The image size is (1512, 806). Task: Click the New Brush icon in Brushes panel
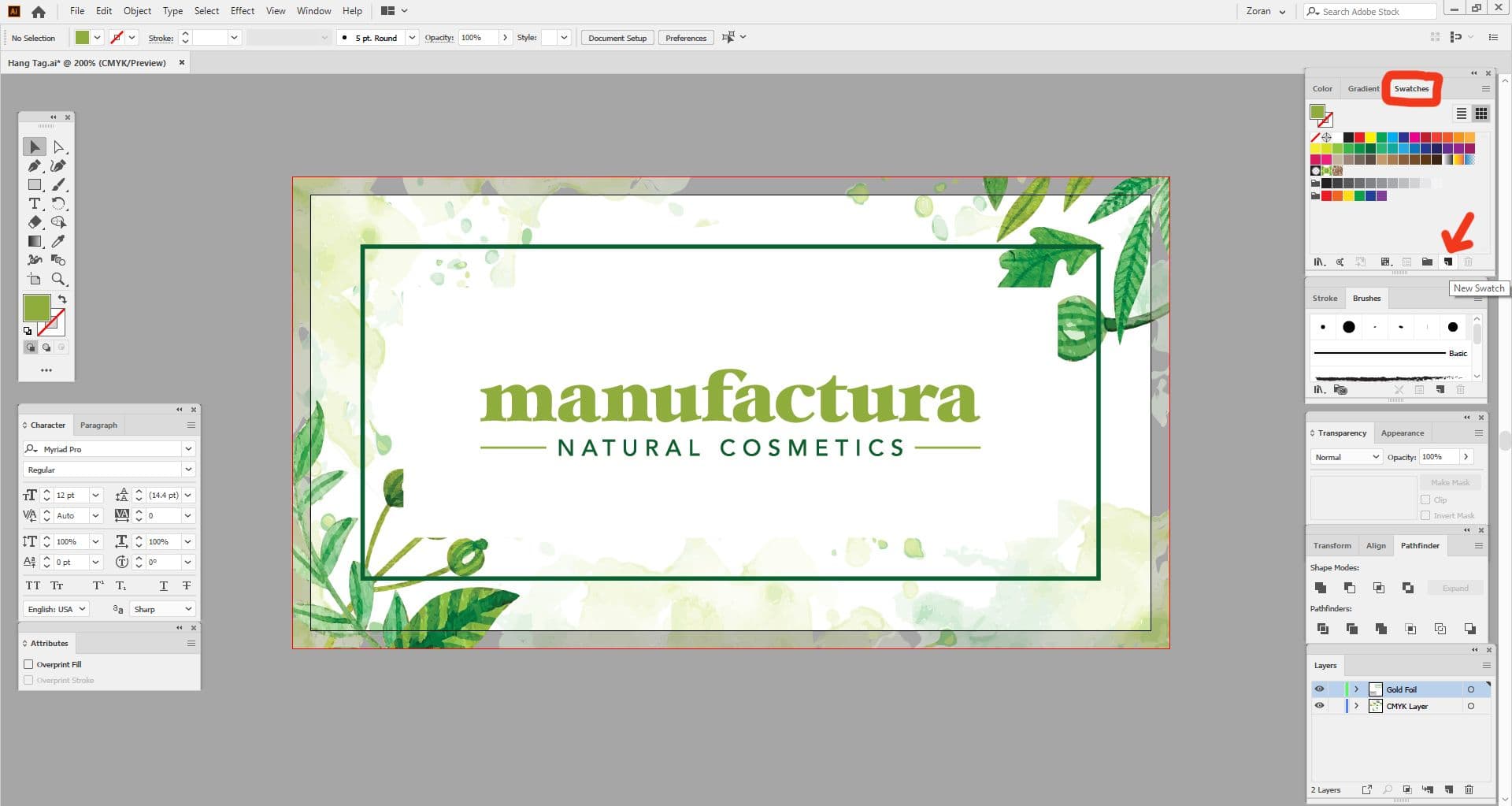(1441, 389)
